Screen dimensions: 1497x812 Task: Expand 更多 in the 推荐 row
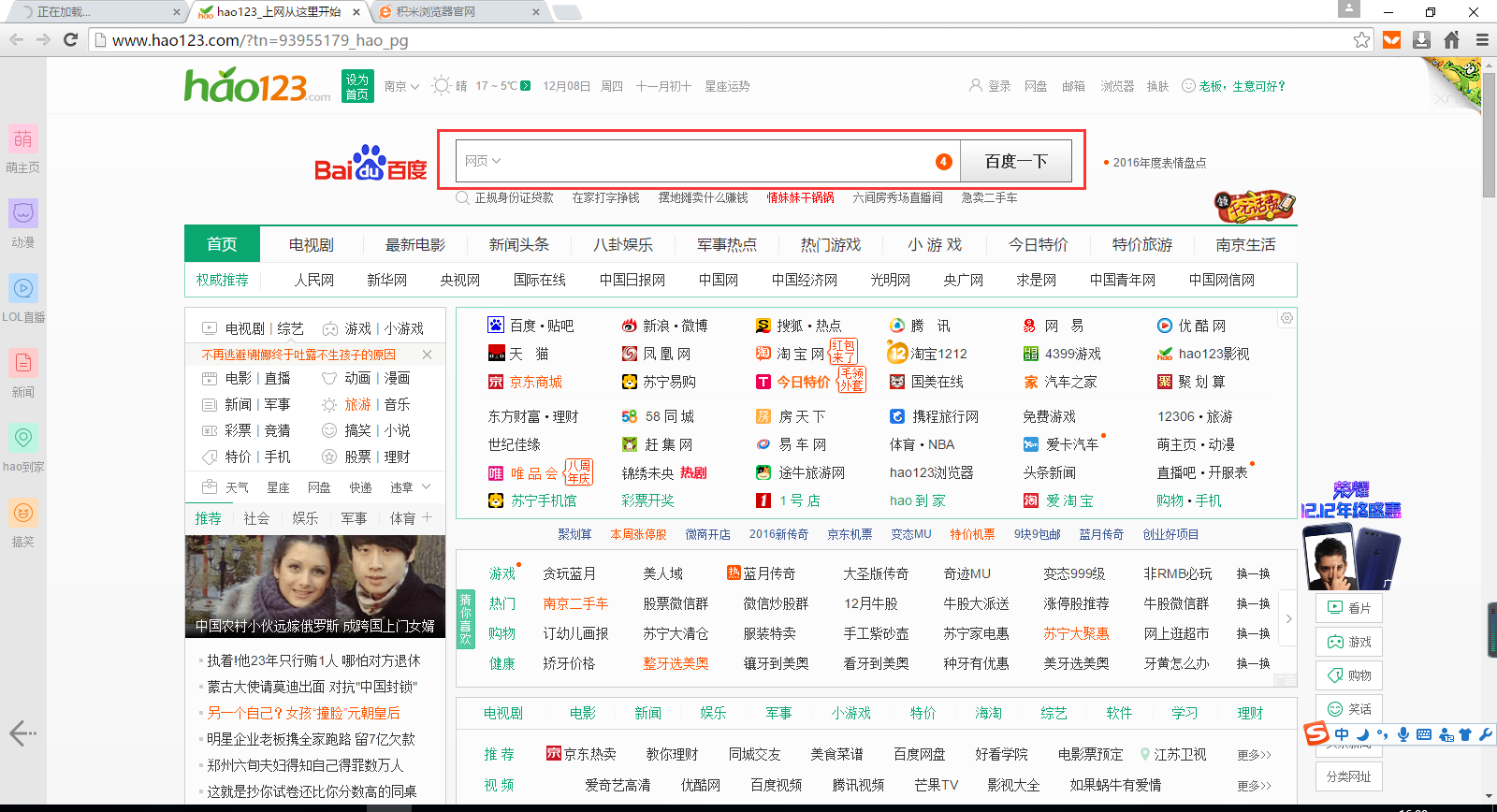point(1254,755)
